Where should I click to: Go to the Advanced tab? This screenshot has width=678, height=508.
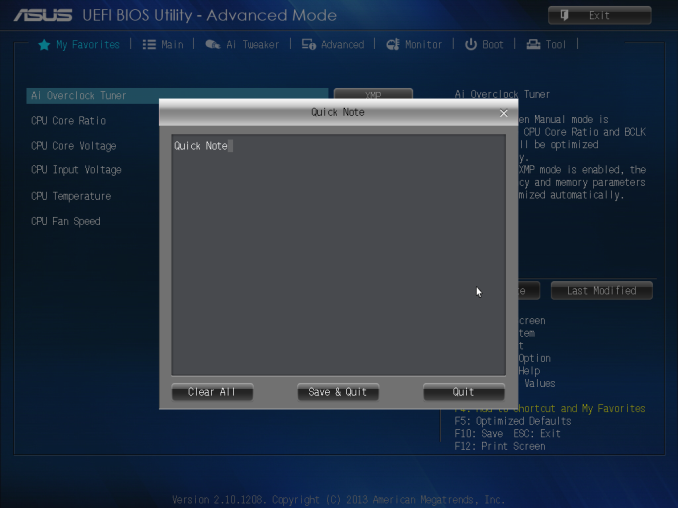click(333, 45)
